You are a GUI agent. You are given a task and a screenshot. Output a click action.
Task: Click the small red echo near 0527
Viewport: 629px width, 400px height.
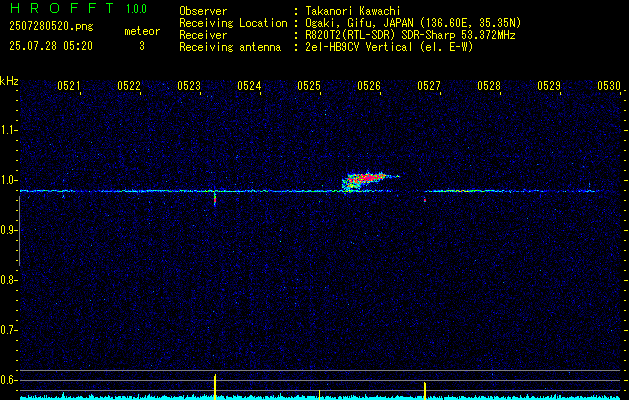point(425,199)
